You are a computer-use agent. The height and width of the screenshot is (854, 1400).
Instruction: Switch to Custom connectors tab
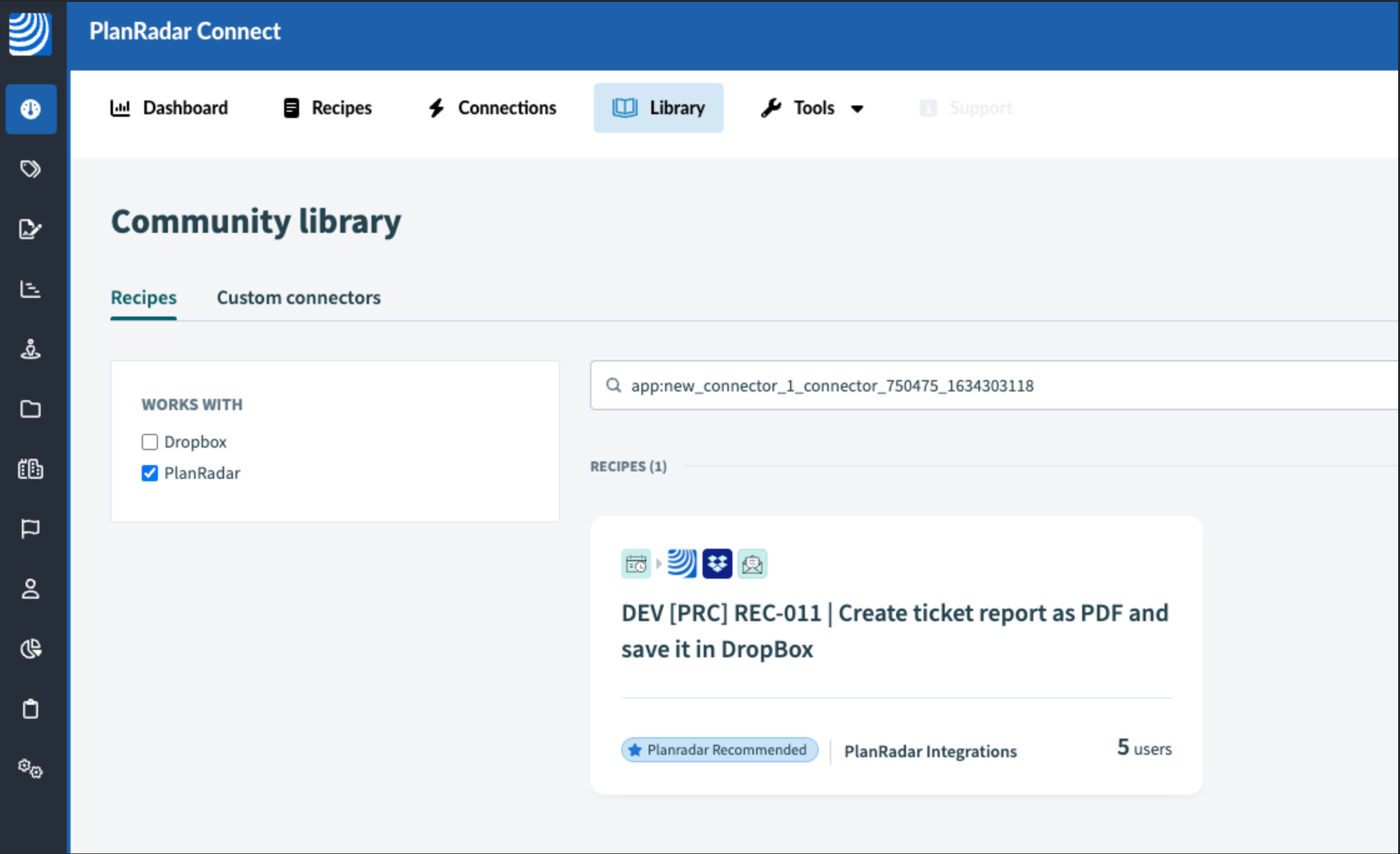(298, 298)
